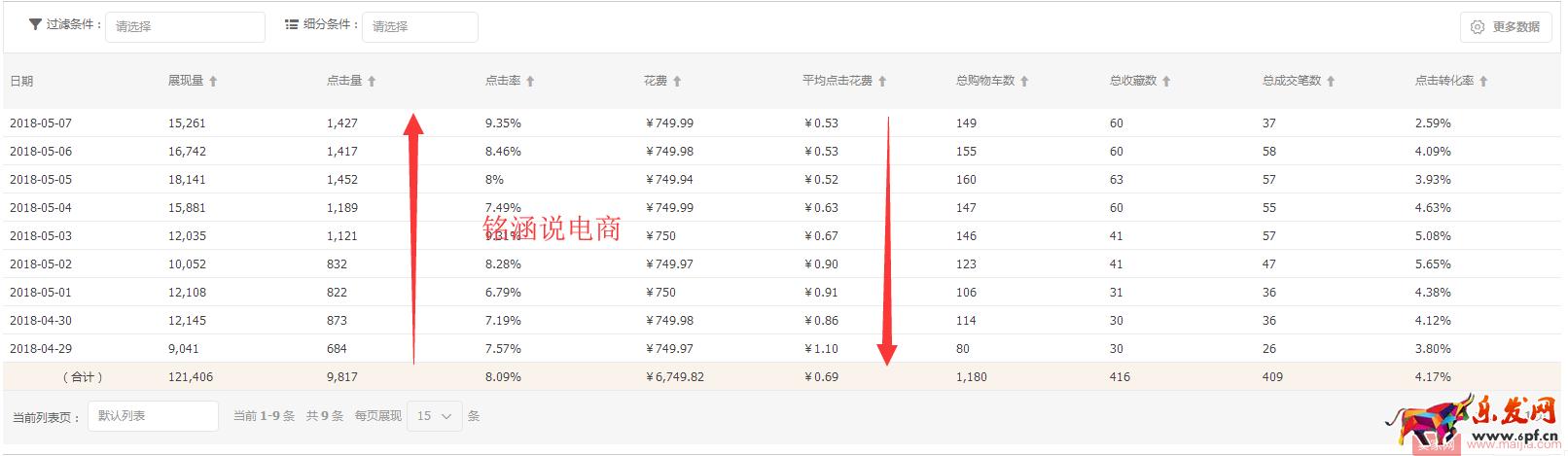Sort by 展现量 arrow icon
This screenshot has width=1568, height=456.
pos(213,82)
